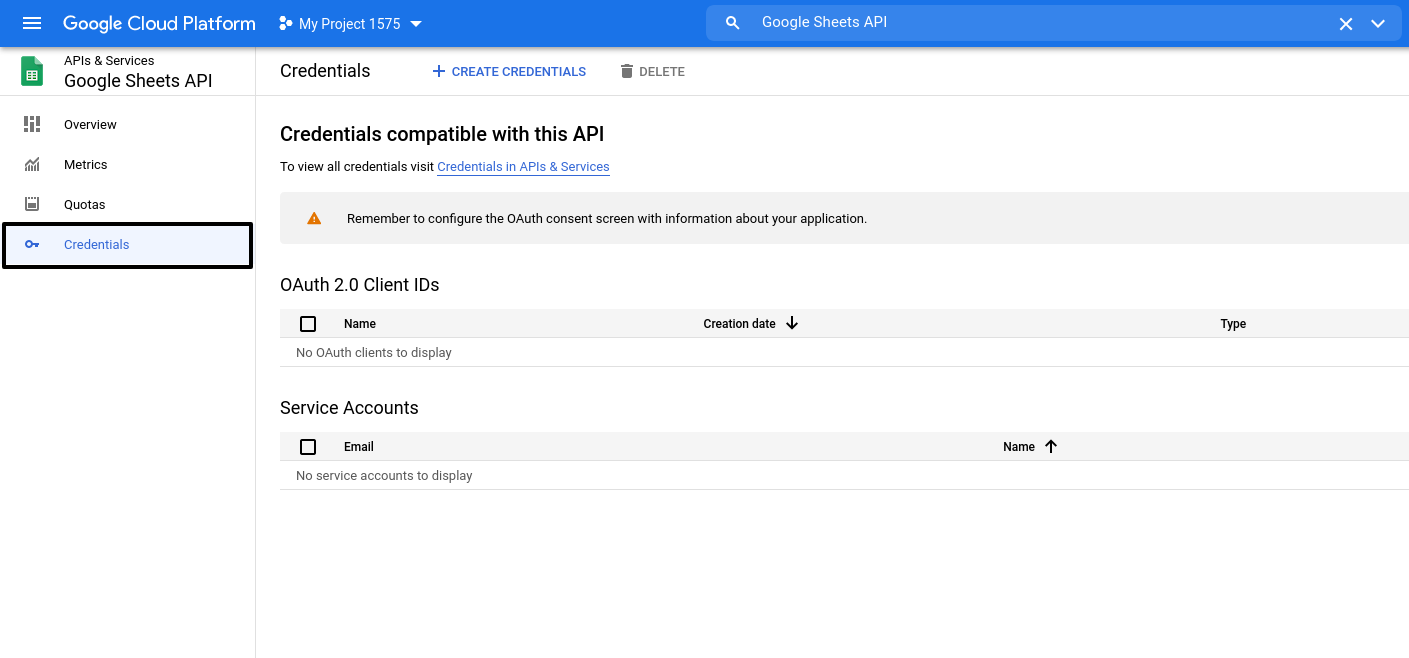The width and height of the screenshot is (1409, 658).
Task: Sort OAuth clients by Type column
Action: 1233,324
